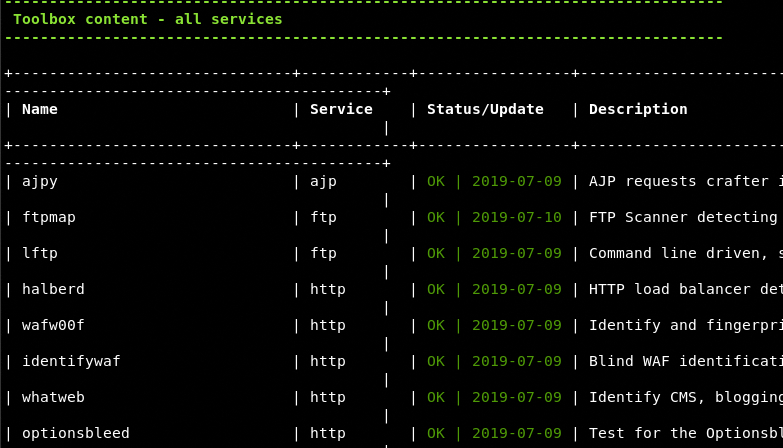
Task: Click the Status/Update column header
Action: coord(485,109)
